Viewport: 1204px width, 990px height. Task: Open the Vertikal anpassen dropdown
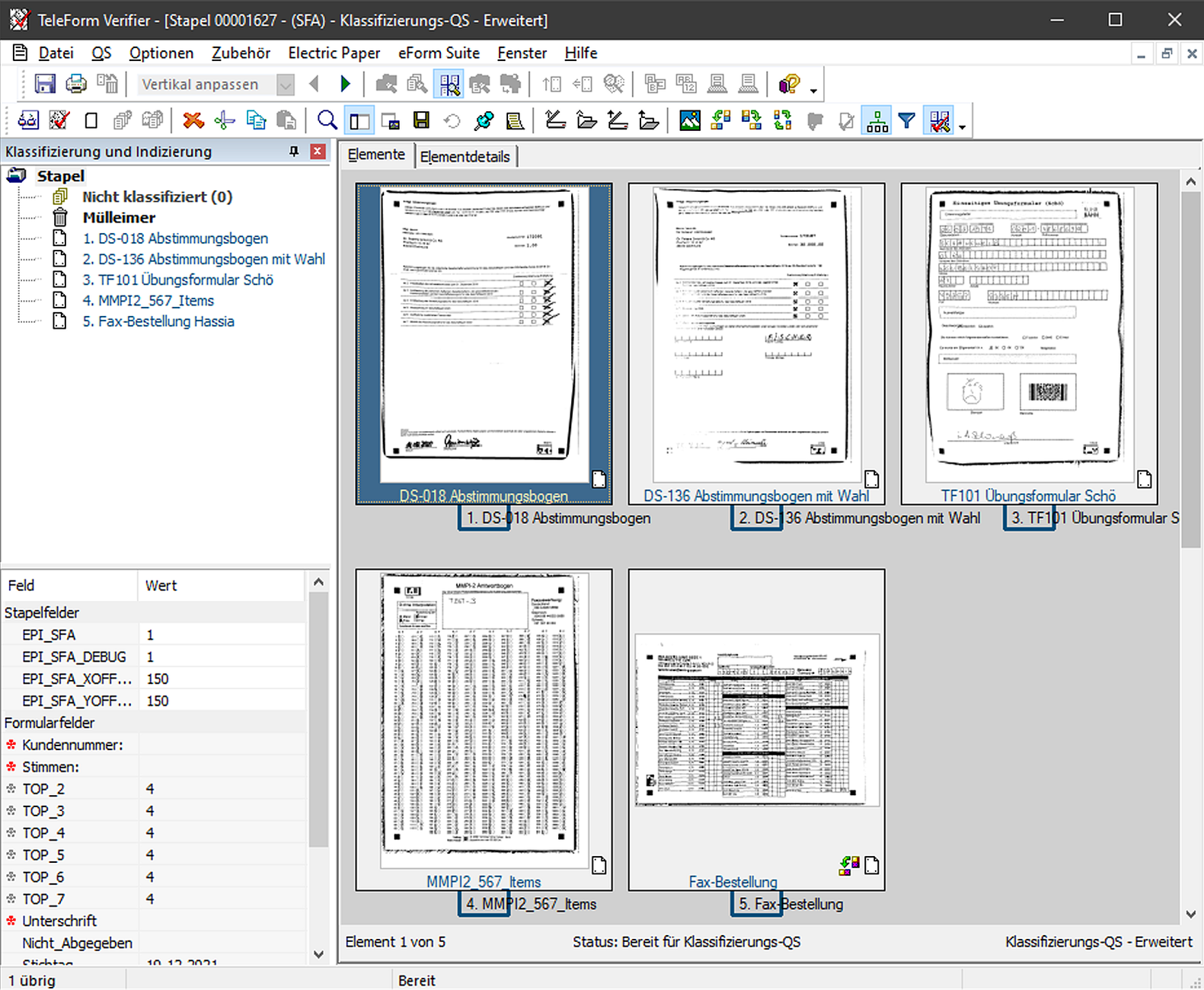click(286, 85)
